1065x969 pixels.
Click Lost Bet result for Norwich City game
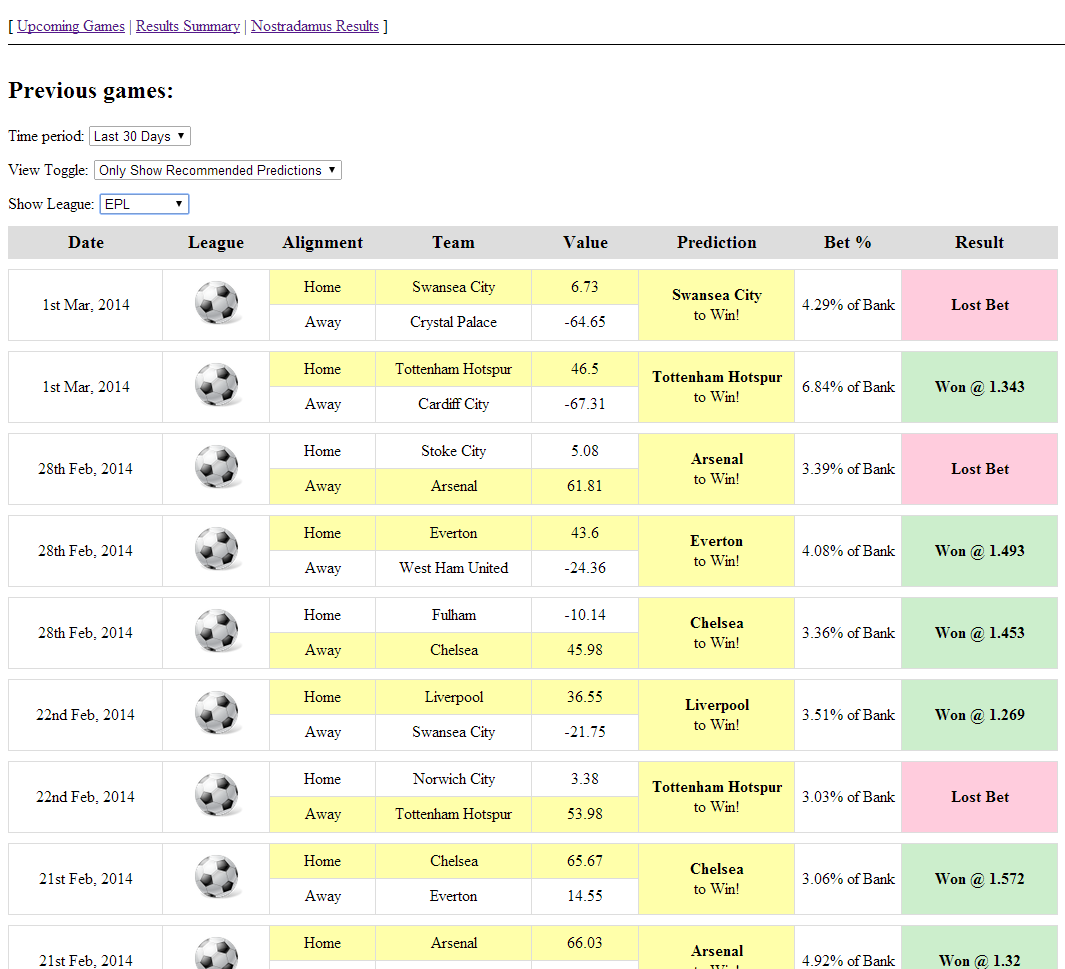[x=979, y=797]
